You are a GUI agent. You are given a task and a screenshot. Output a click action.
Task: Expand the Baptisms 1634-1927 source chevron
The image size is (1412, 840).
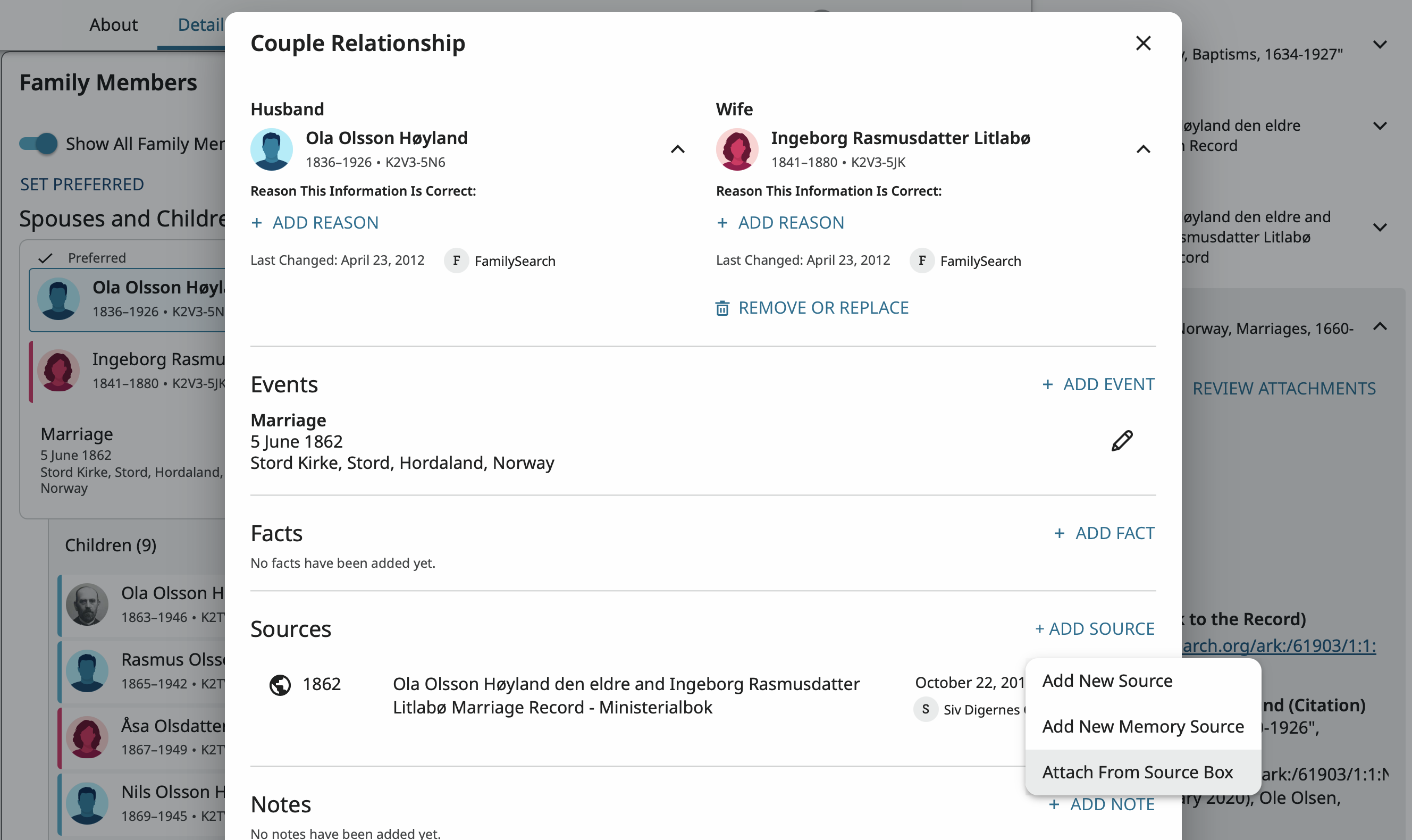pos(1380,45)
